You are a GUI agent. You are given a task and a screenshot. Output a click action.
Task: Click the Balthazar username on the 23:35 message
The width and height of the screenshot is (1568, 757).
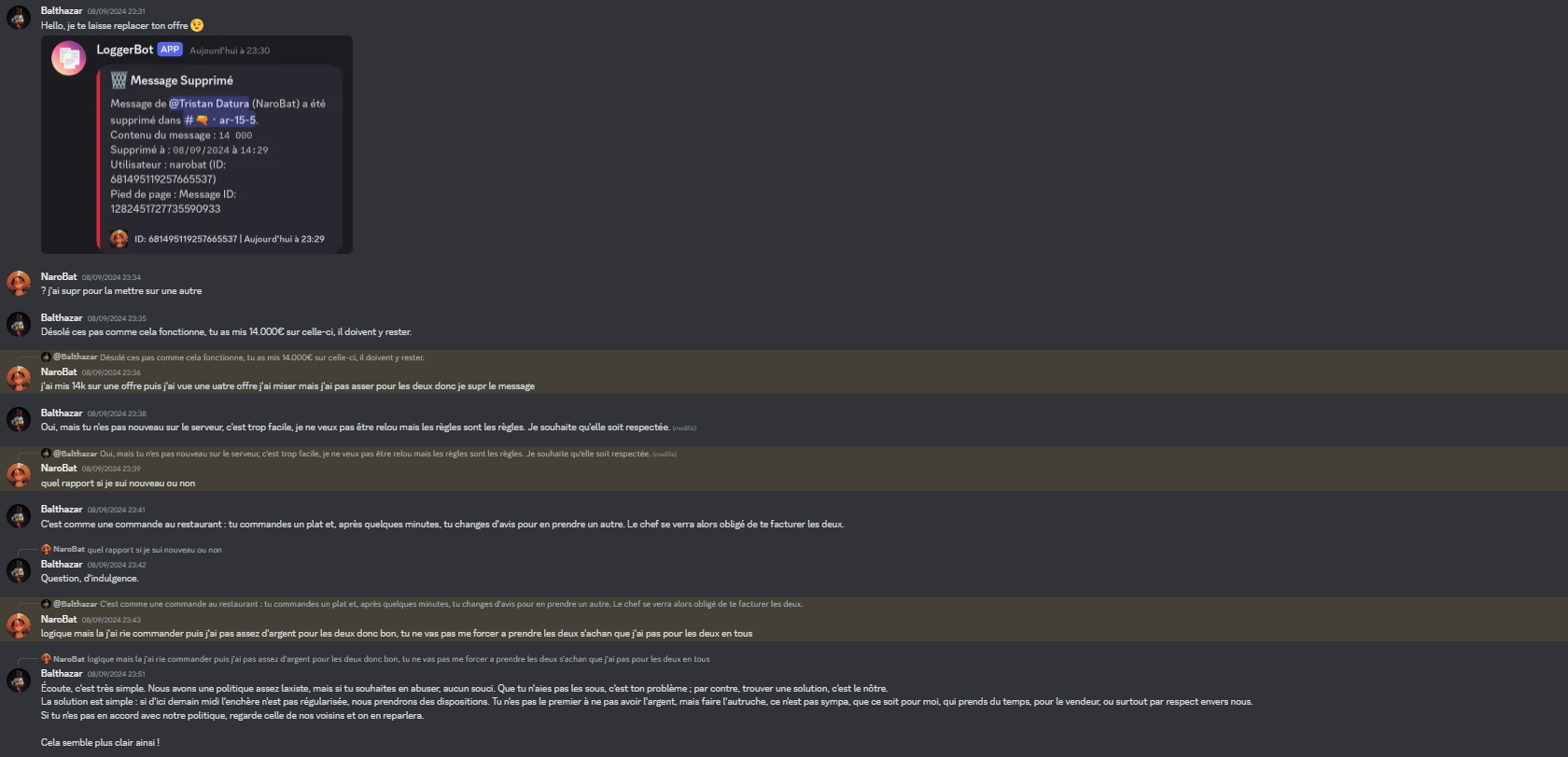click(62, 317)
